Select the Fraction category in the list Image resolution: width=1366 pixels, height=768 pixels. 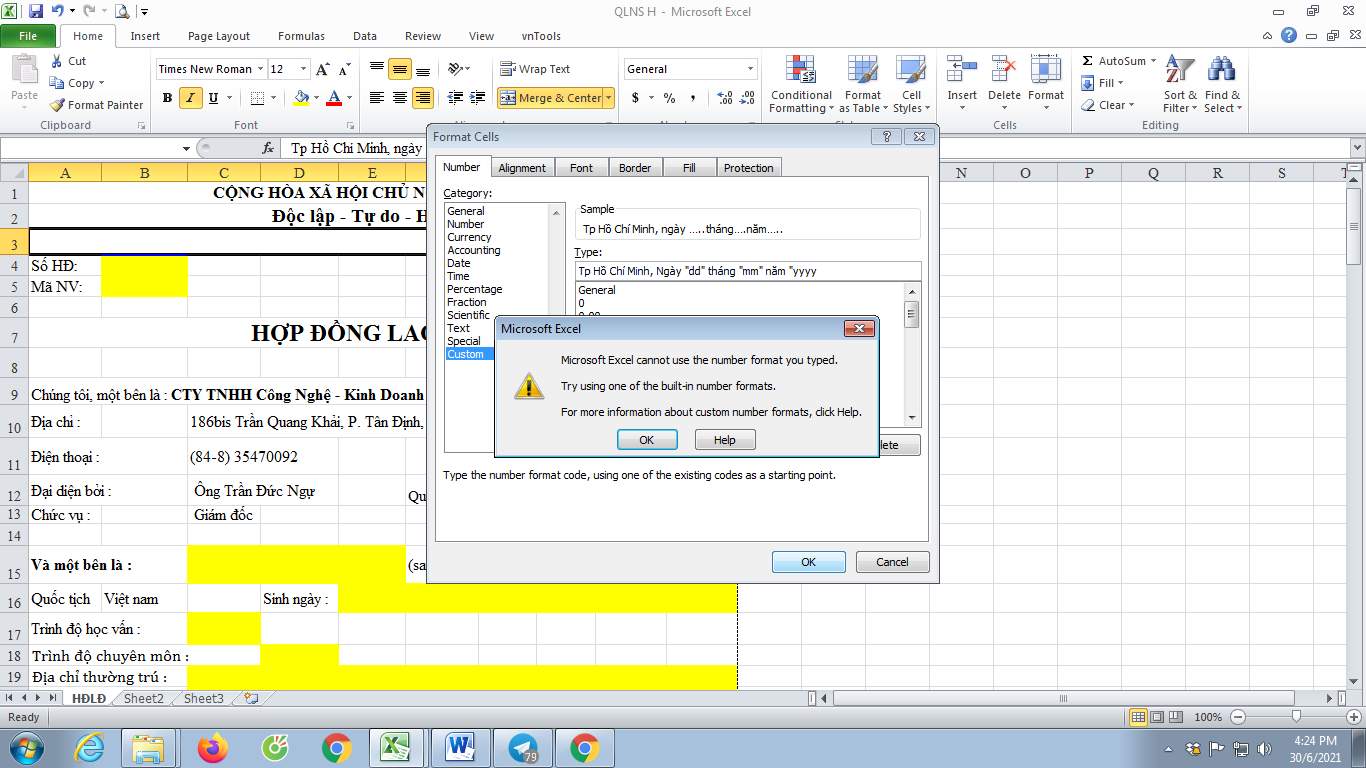click(466, 302)
